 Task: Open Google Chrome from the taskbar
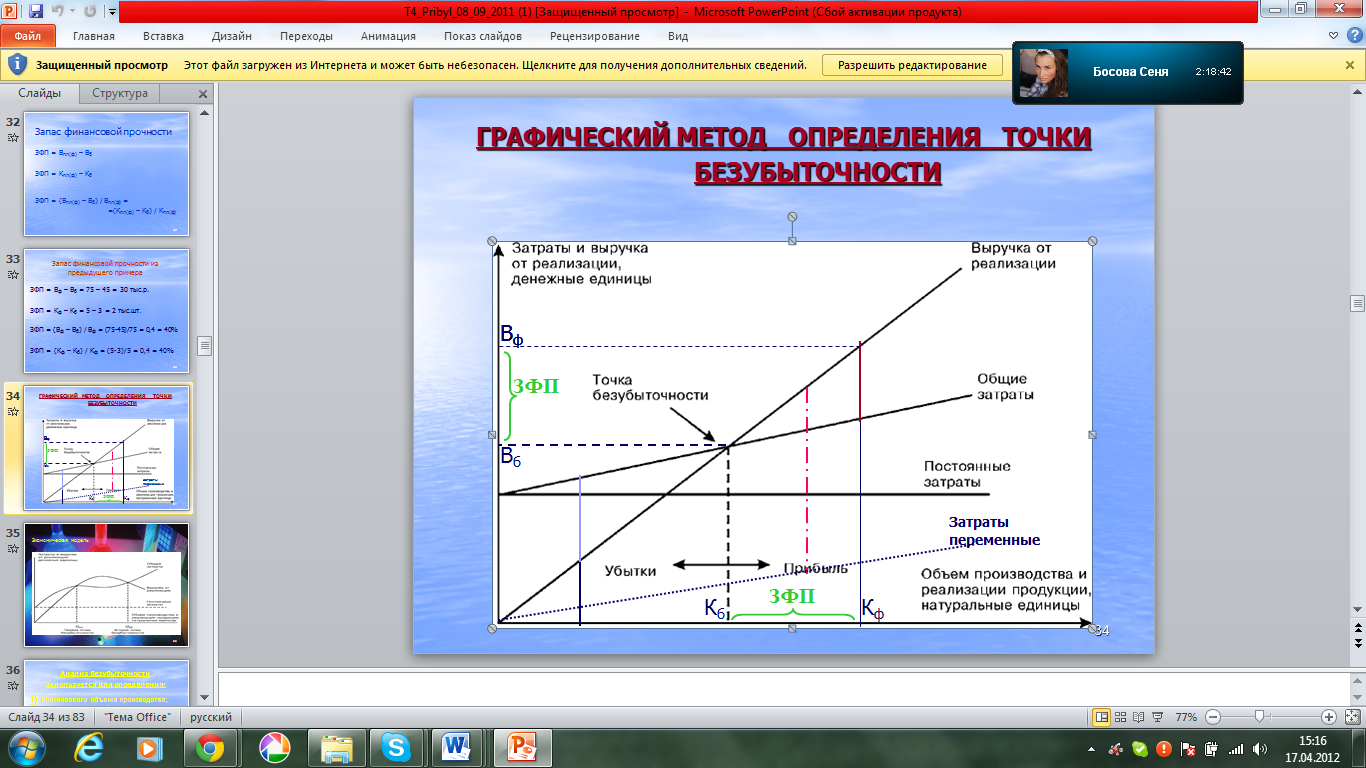(x=209, y=748)
